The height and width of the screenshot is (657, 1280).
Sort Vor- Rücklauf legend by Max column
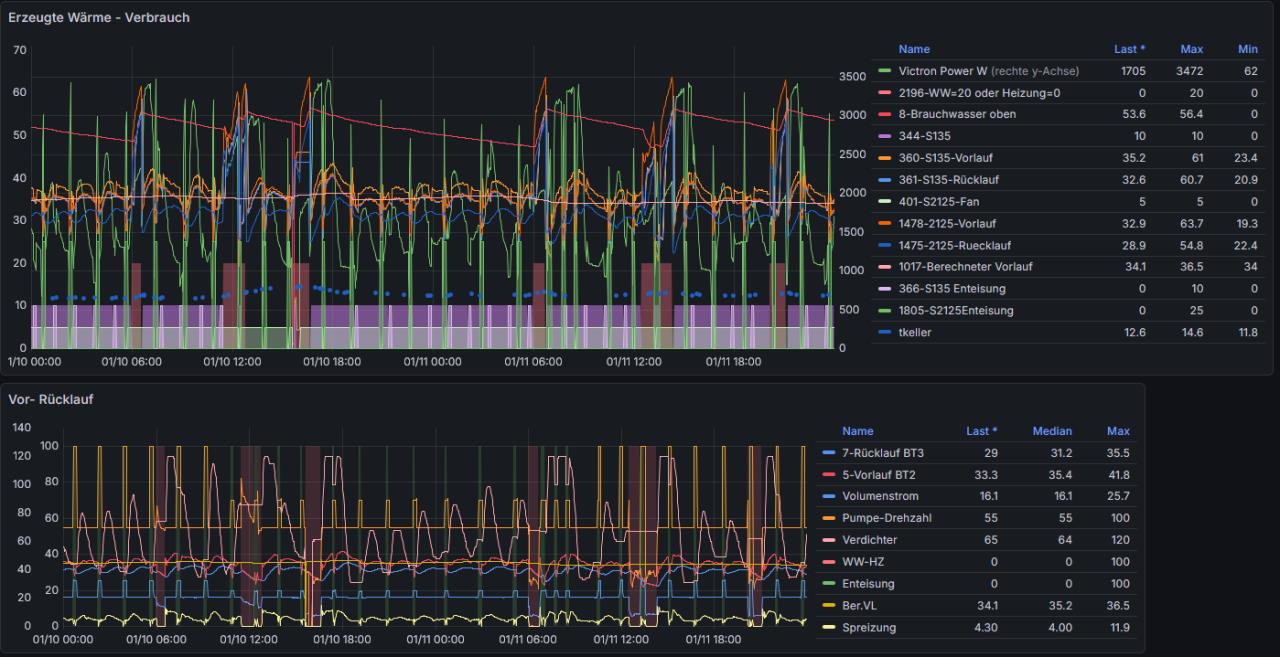point(1118,432)
